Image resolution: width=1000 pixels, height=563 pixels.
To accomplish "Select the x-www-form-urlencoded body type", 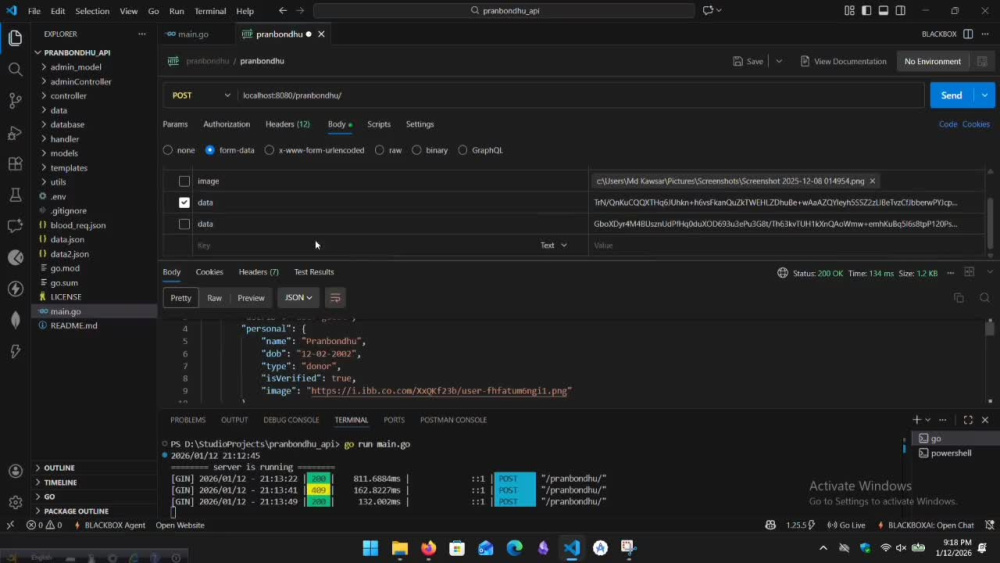I will click(x=269, y=150).
